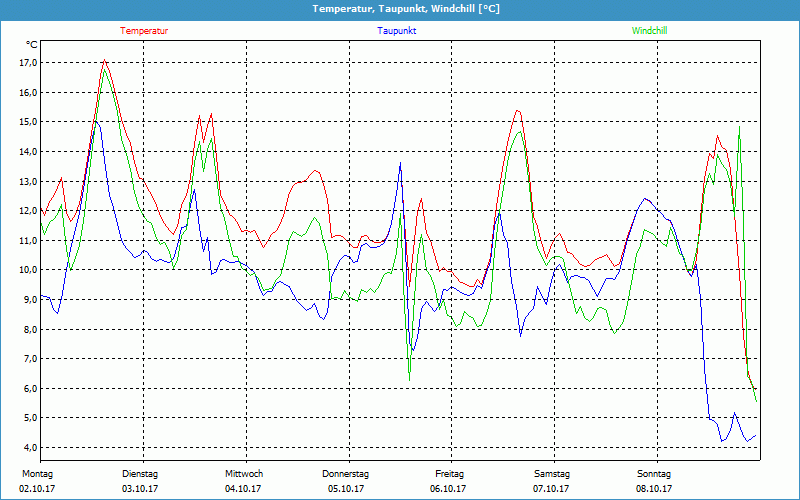800x500 pixels.
Task: Click the red Temperatur legend label
Action: (144, 31)
